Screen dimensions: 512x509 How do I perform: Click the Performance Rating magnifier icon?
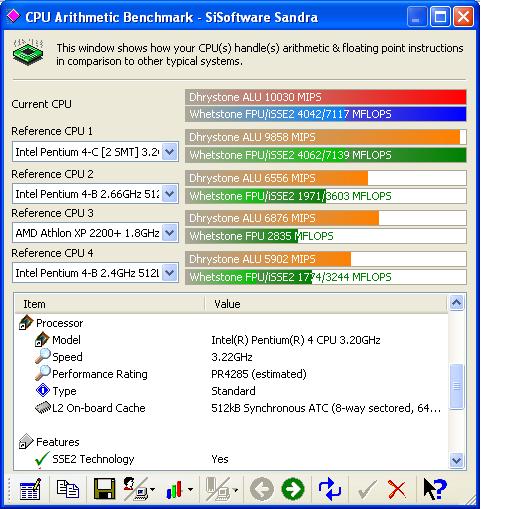click(43, 374)
